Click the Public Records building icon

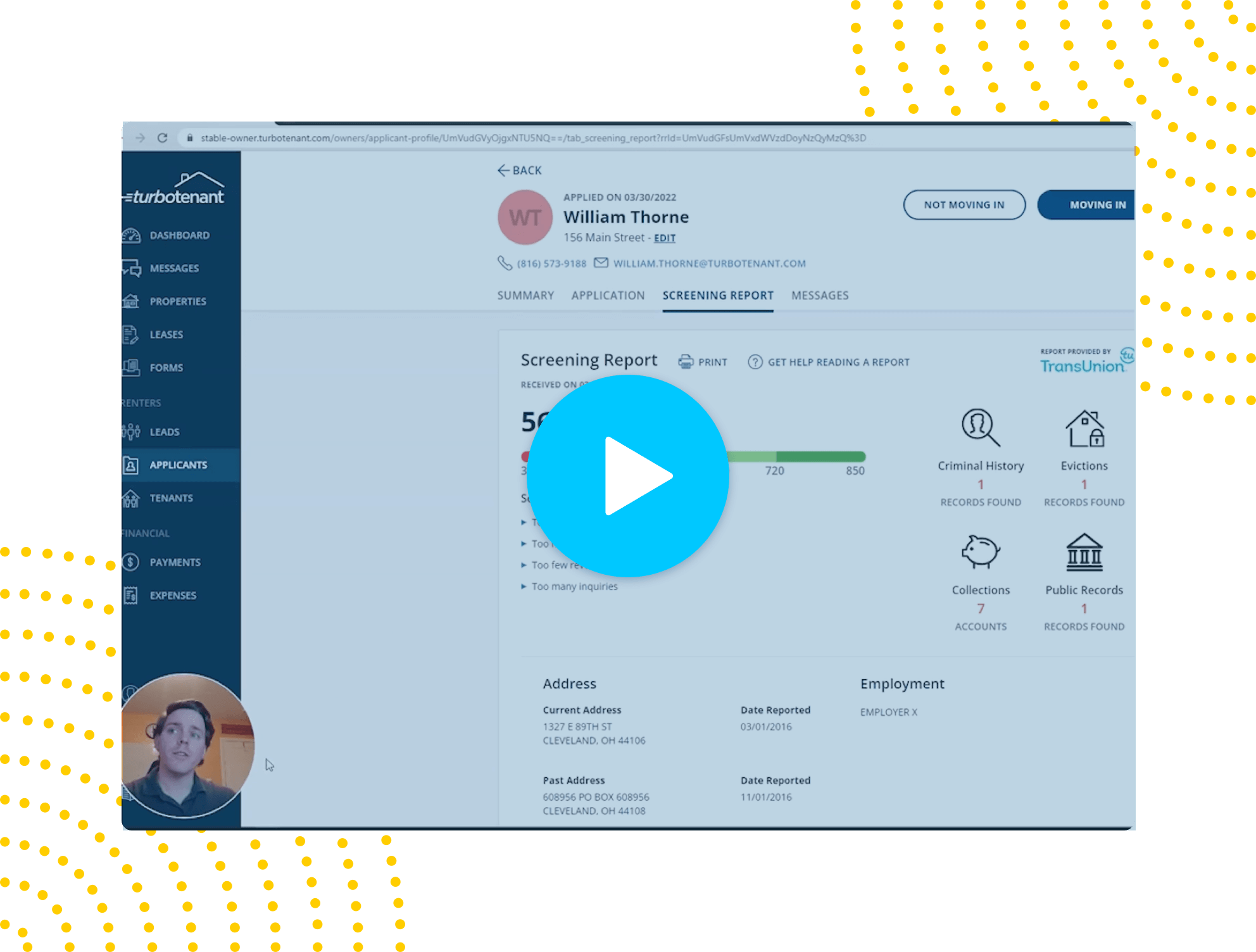coord(1084,552)
